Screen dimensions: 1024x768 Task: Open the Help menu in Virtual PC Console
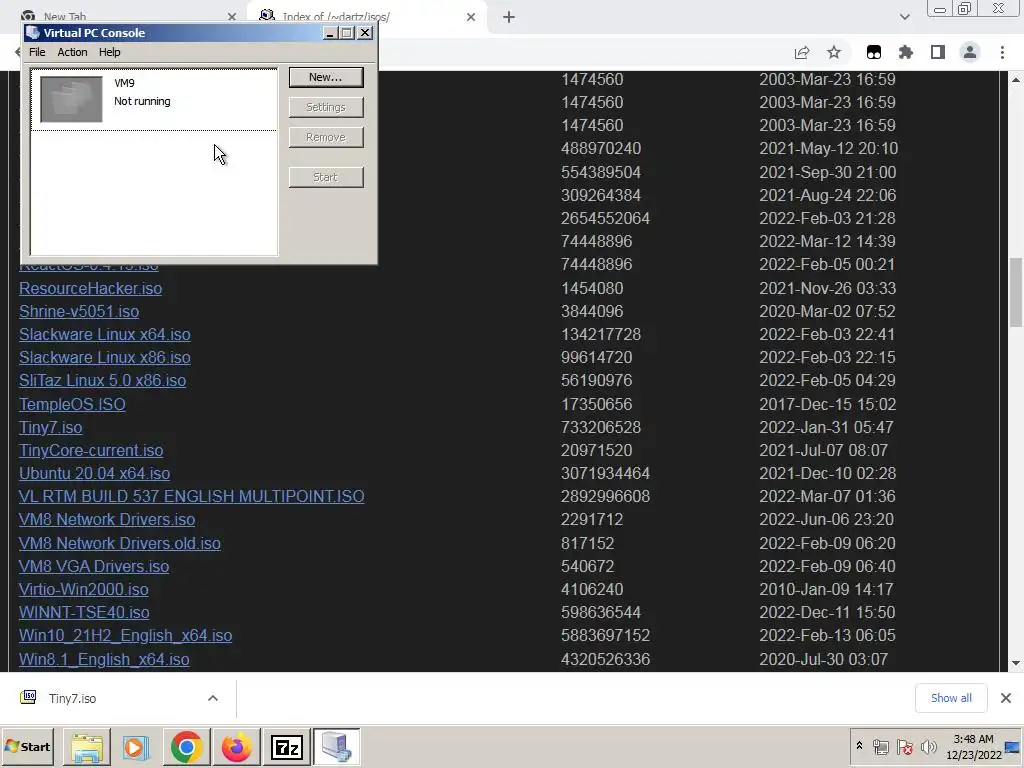pyautogui.click(x=110, y=52)
